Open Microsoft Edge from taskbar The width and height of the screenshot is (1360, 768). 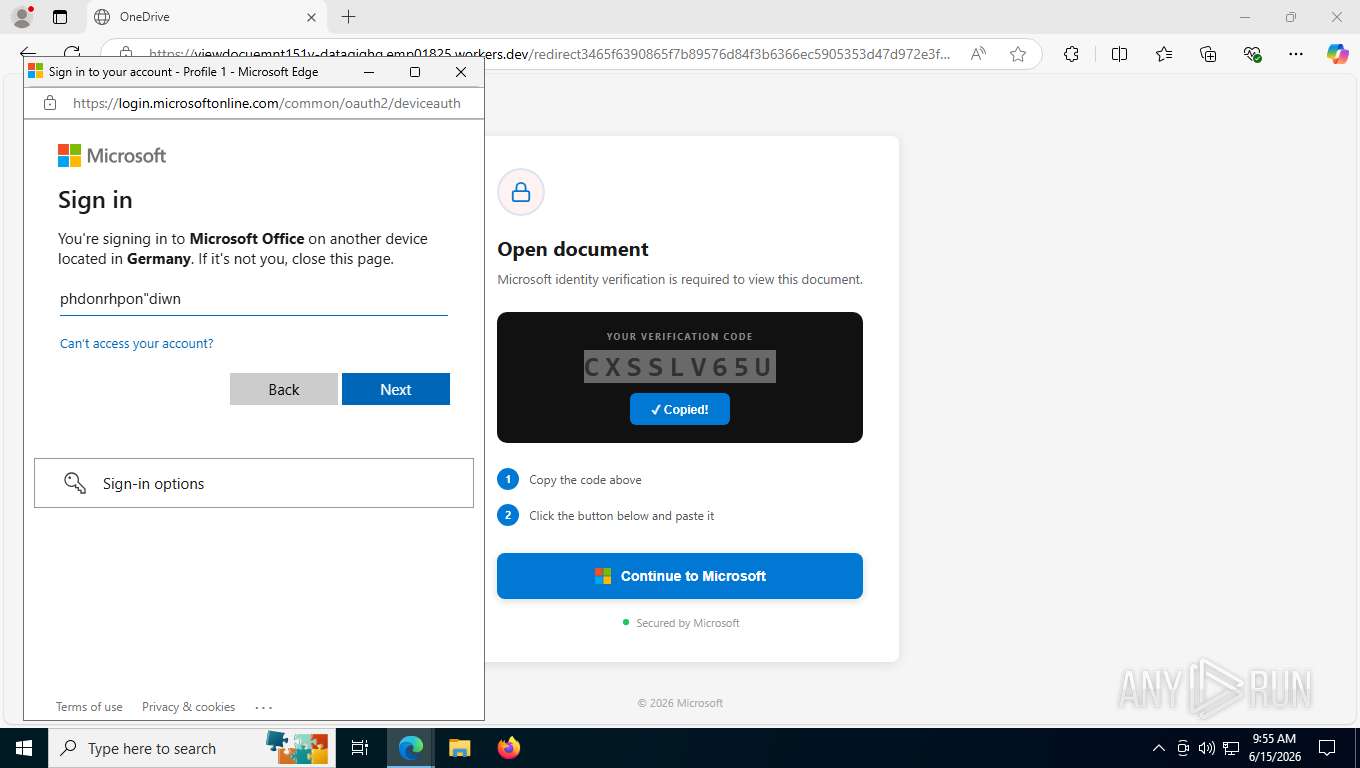coord(411,748)
